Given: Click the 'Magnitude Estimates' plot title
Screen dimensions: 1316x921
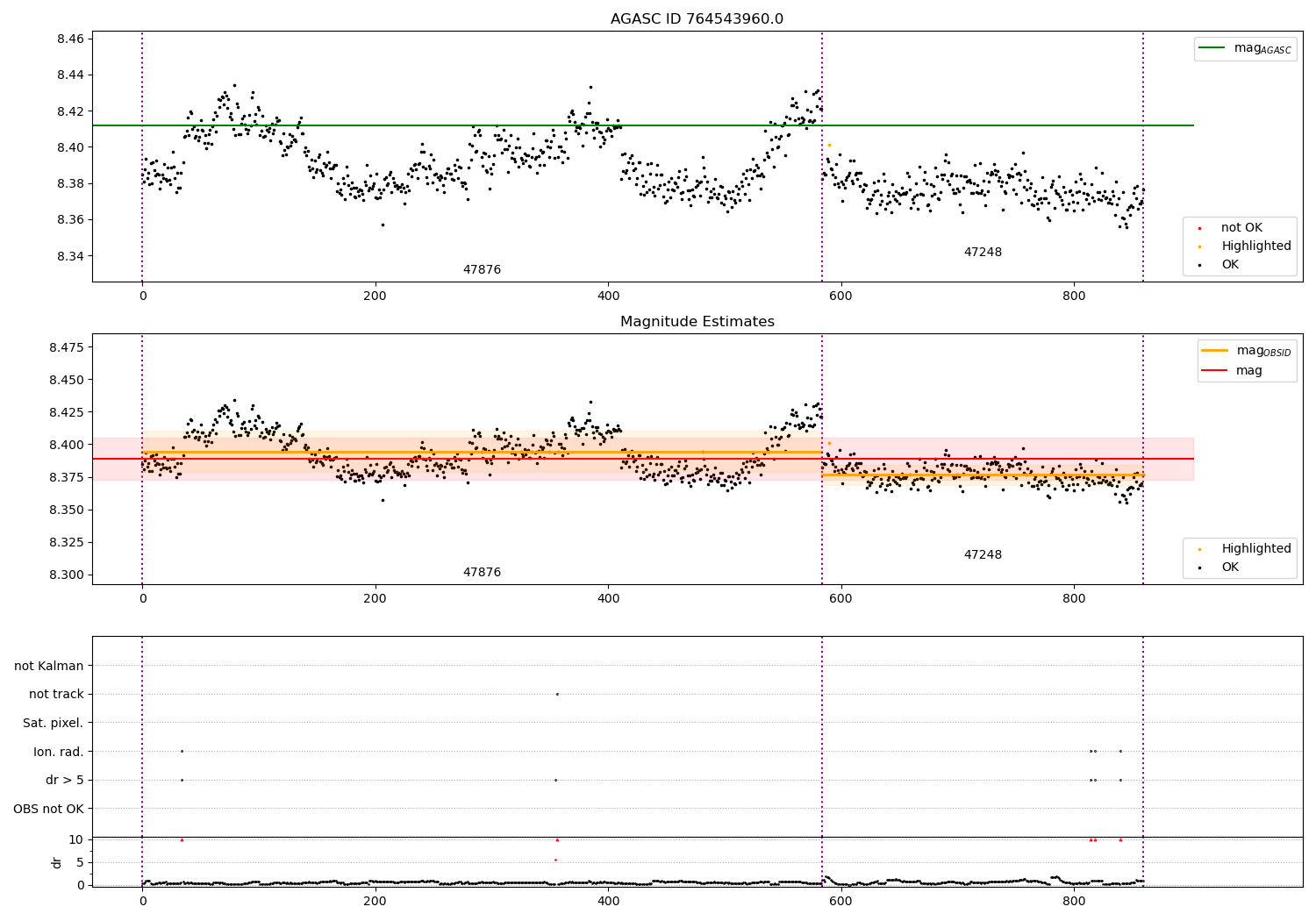Looking at the screenshot, I should coord(697,322).
